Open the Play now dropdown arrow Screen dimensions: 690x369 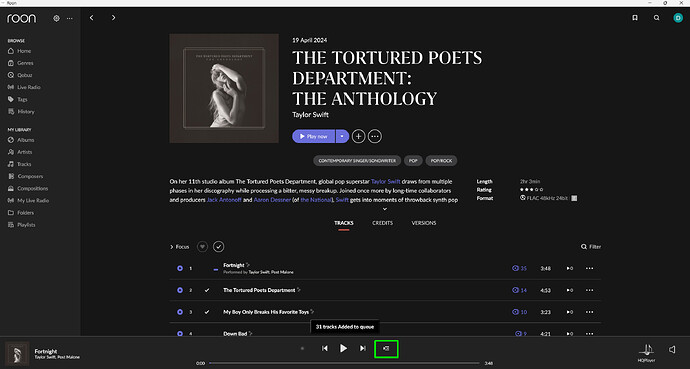tap(342, 136)
